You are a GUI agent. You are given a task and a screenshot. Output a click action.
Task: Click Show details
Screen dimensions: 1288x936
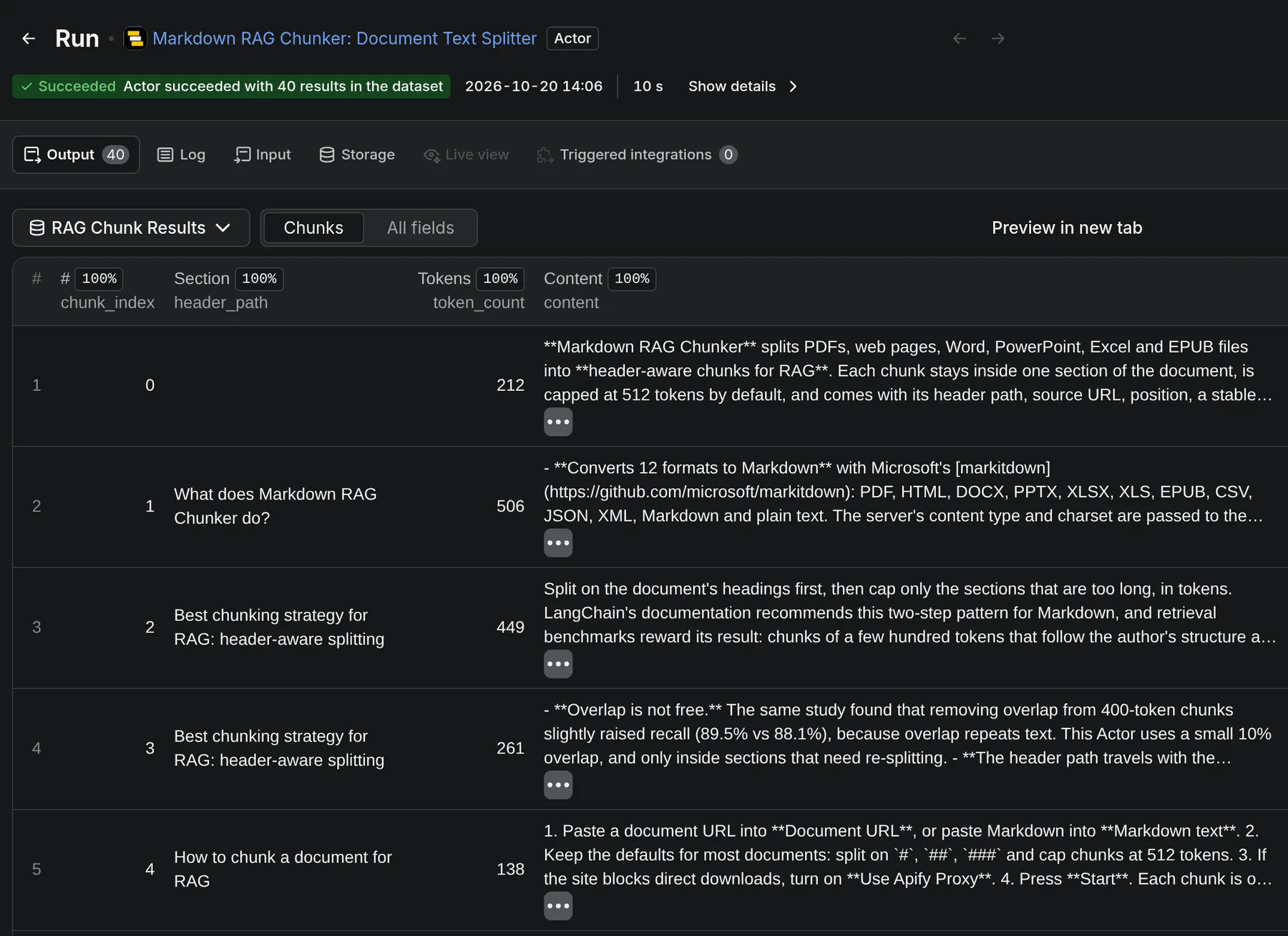pos(743,87)
